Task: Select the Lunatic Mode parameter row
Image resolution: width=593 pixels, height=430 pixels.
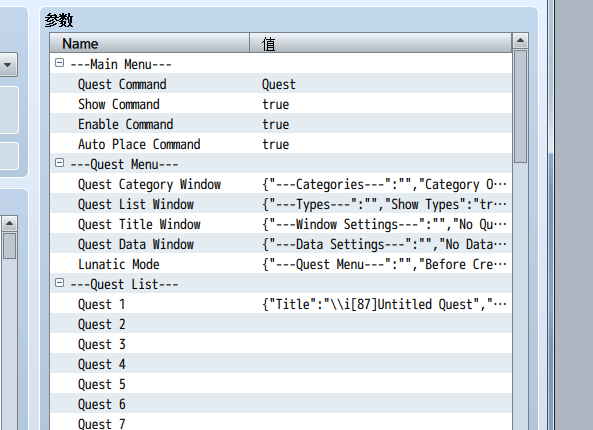Action: (x=281, y=264)
